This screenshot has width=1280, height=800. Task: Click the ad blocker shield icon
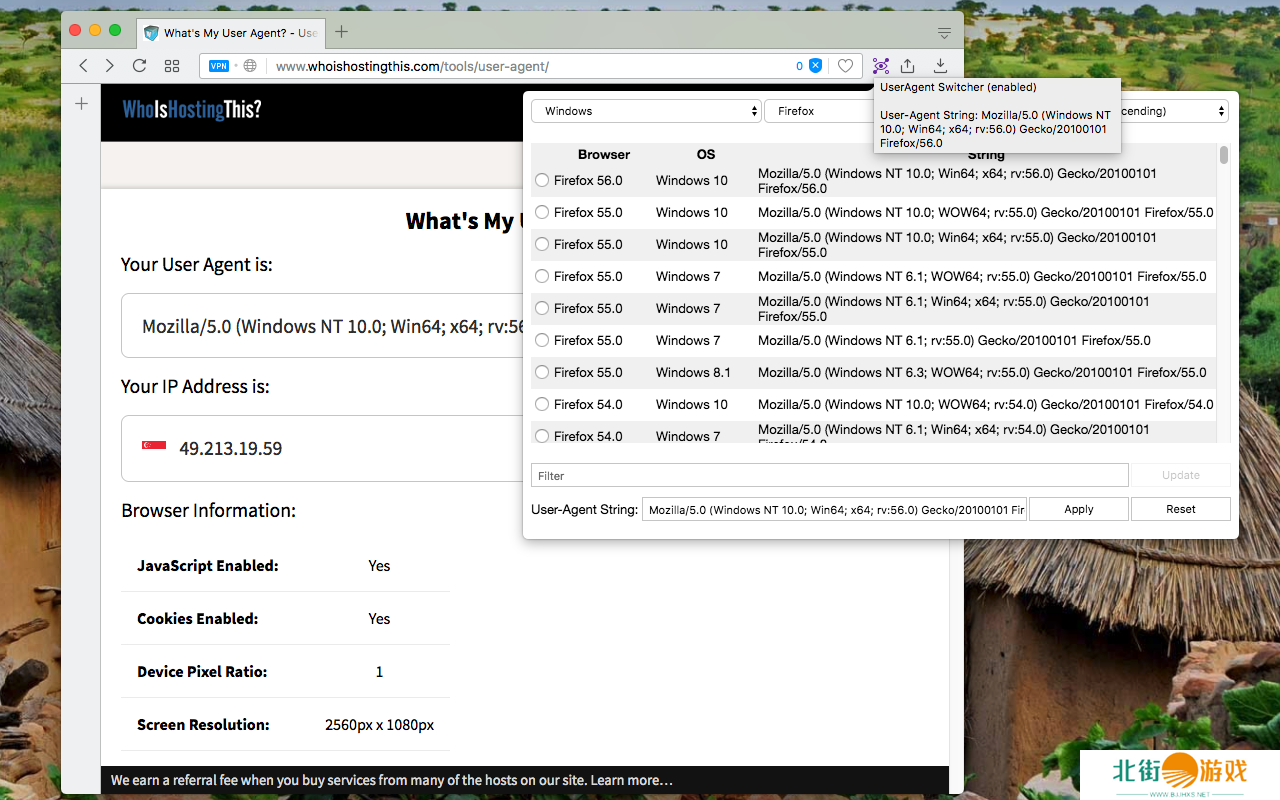coord(815,66)
